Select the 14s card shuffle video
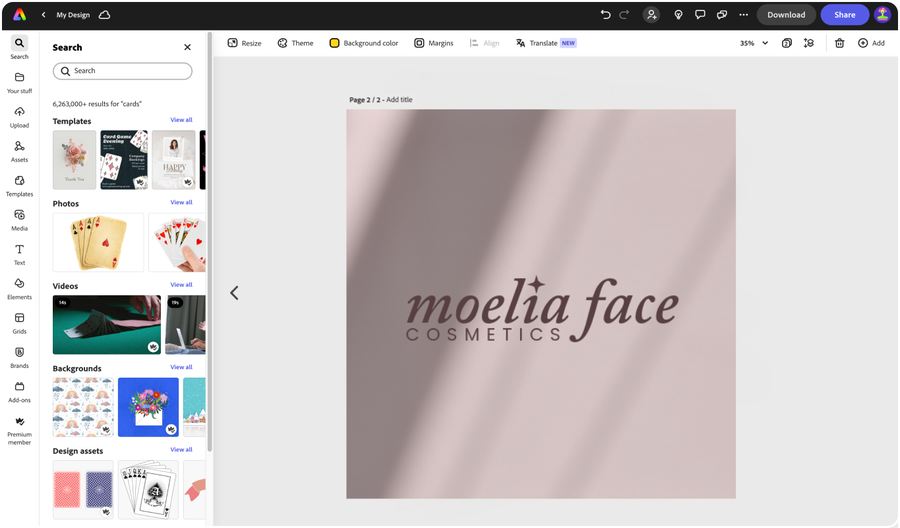The width and height of the screenshot is (900, 528). point(107,325)
